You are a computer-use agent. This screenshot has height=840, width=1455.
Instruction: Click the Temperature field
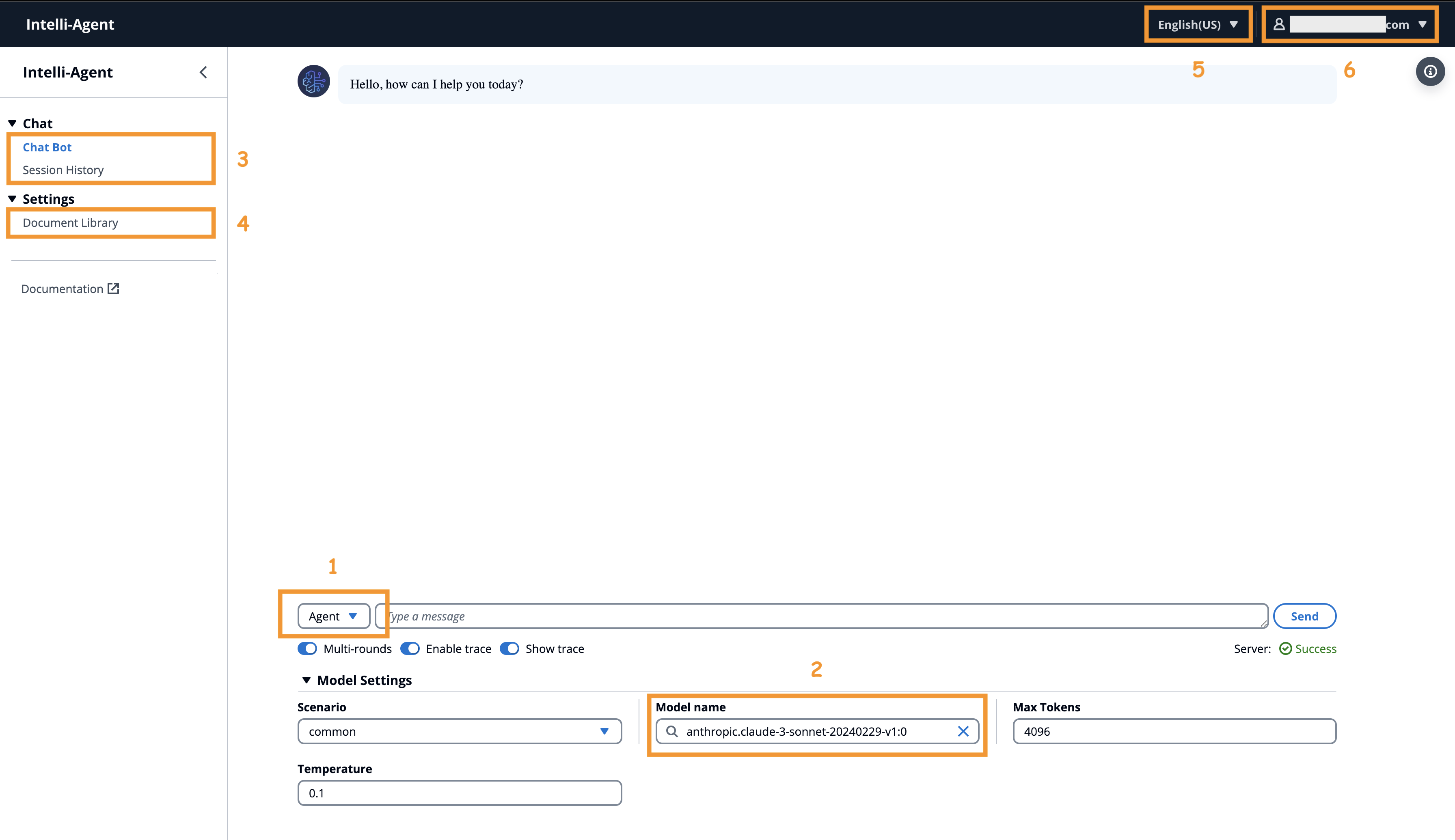point(460,793)
